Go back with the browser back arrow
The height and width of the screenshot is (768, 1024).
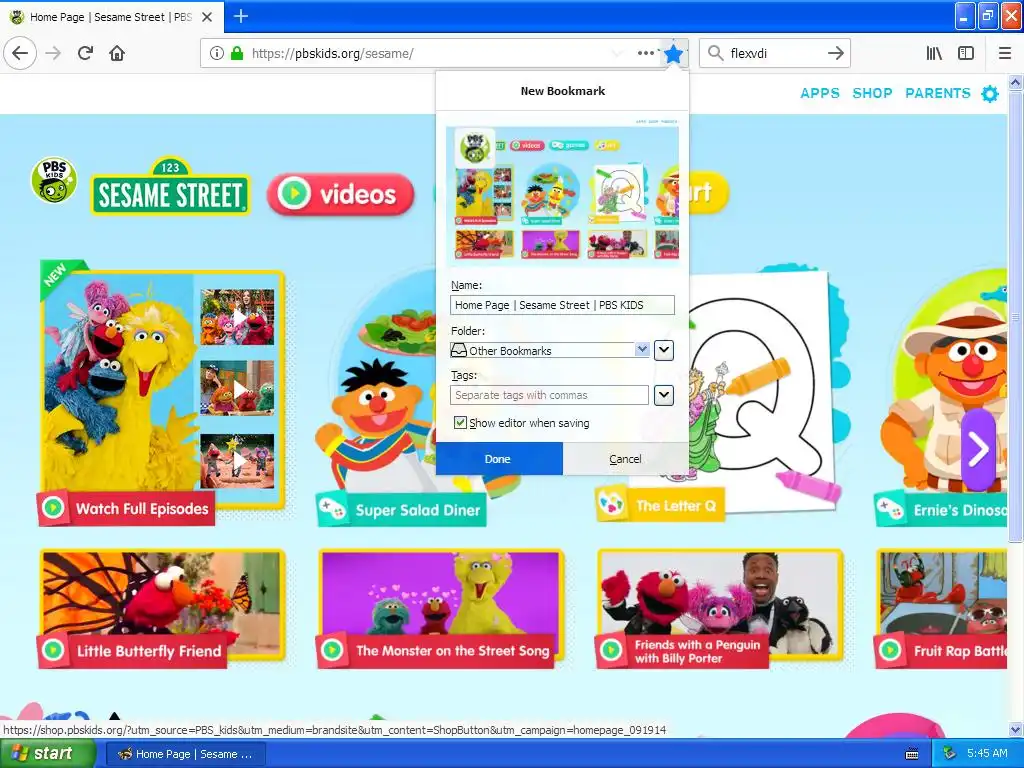(x=20, y=53)
